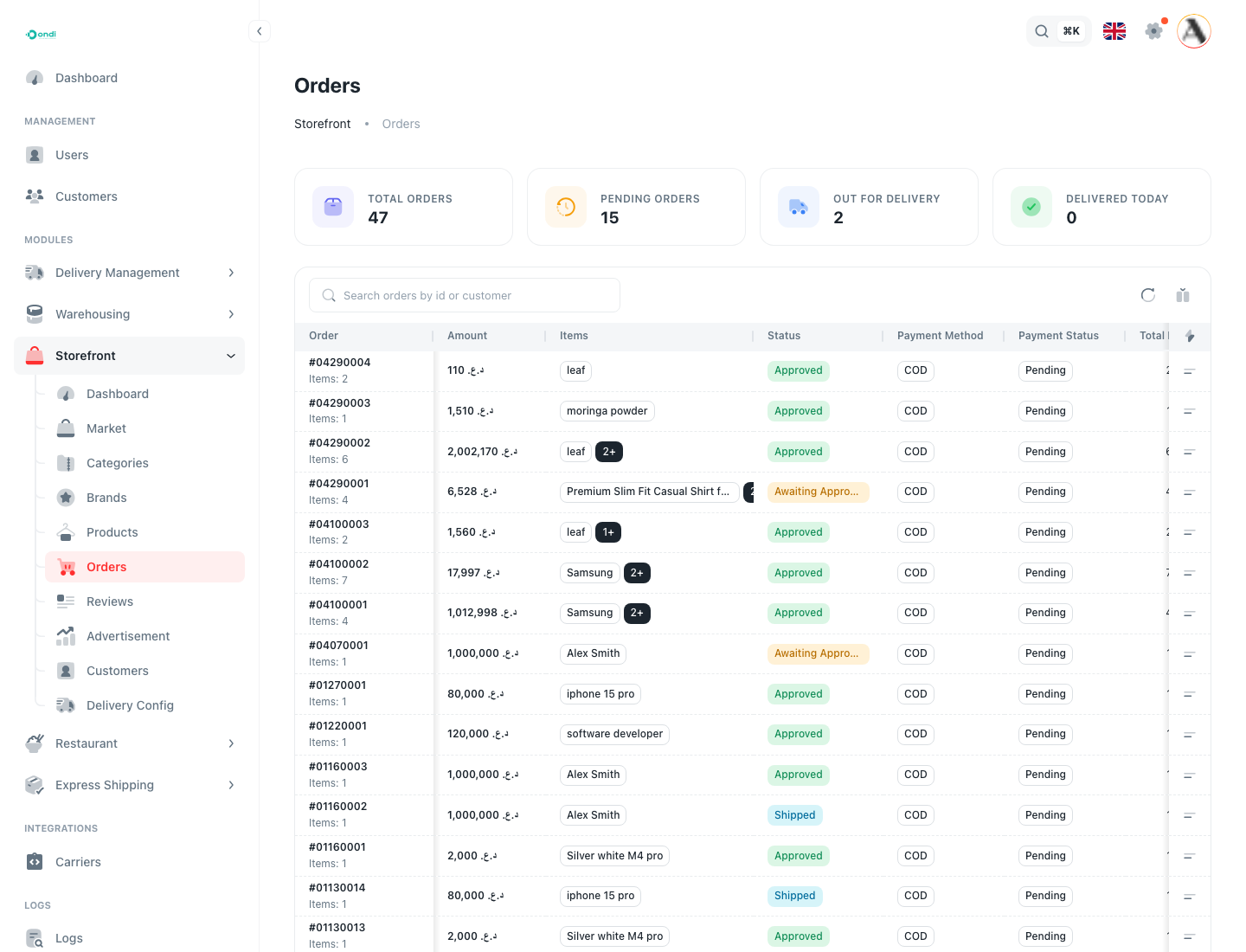Image resolution: width=1246 pixels, height=952 pixels.
Task: Show more items on order #04100001
Action: pos(637,613)
